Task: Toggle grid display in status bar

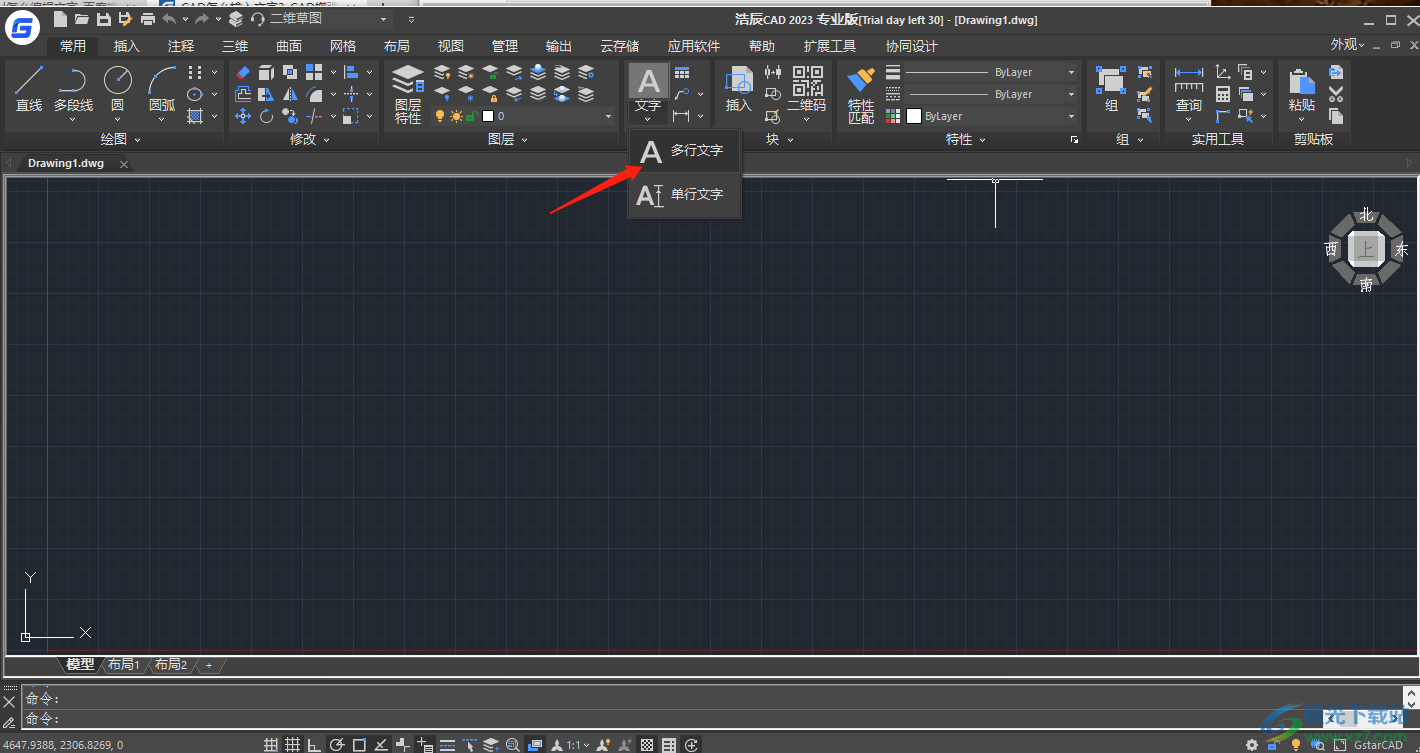Action: [292, 745]
